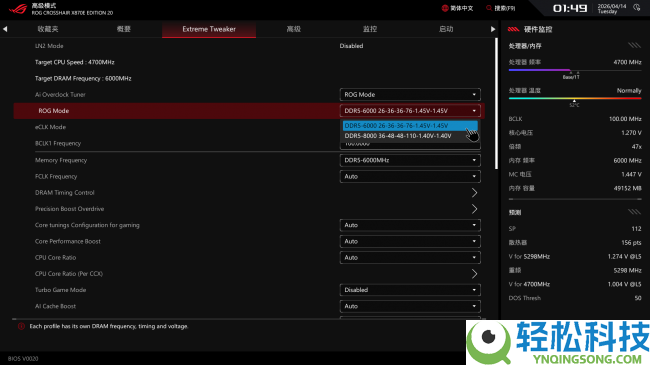Open the 概要 tab
The height and width of the screenshot is (365, 650).
click(124, 29)
